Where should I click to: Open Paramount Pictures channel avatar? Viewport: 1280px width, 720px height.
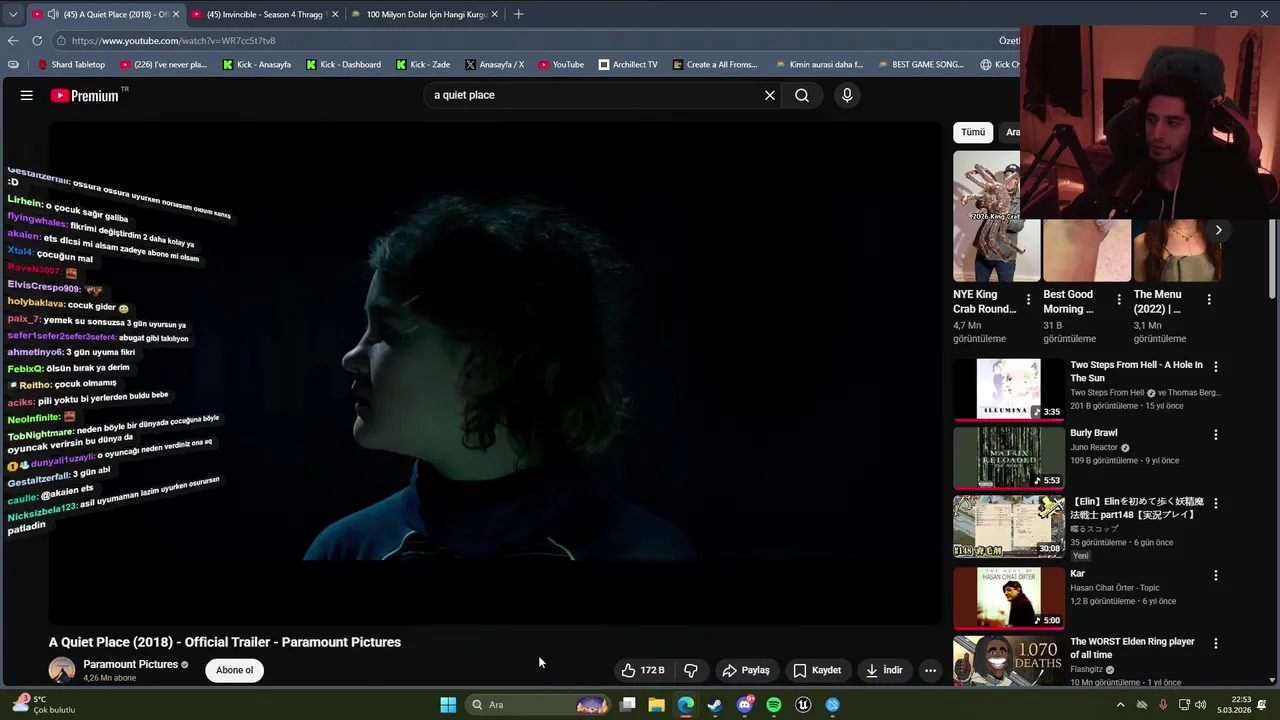[62, 670]
